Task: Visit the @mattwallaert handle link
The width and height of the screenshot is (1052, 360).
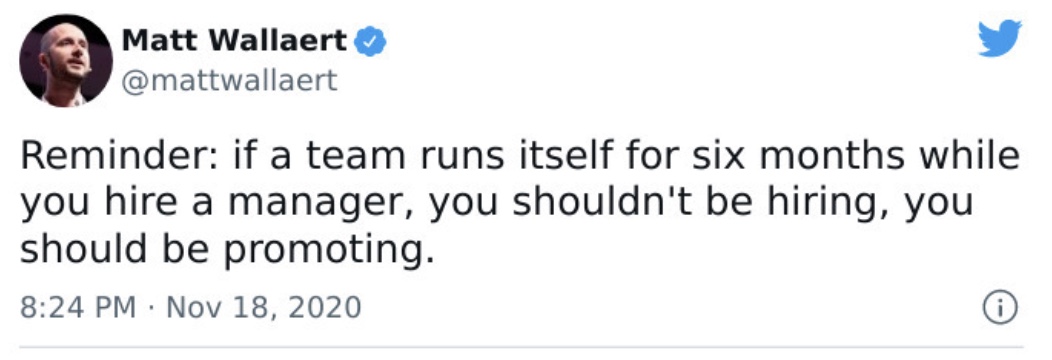Action: (x=229, y=81)
